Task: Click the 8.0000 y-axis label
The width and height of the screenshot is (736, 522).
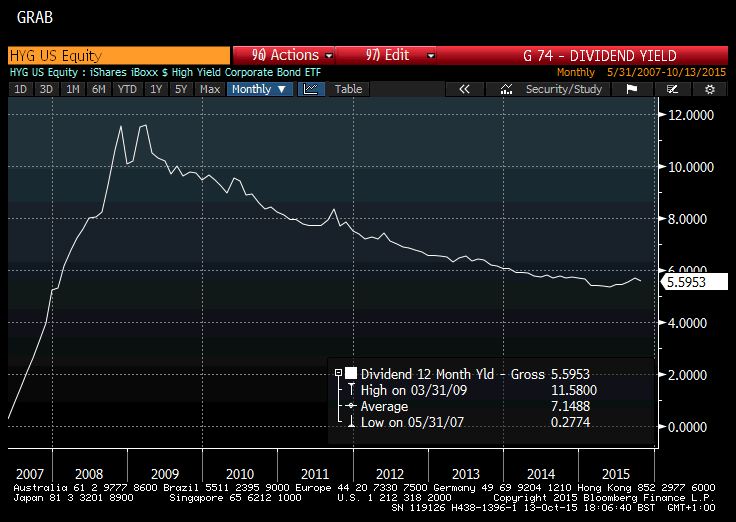Action: coord(687,219)
